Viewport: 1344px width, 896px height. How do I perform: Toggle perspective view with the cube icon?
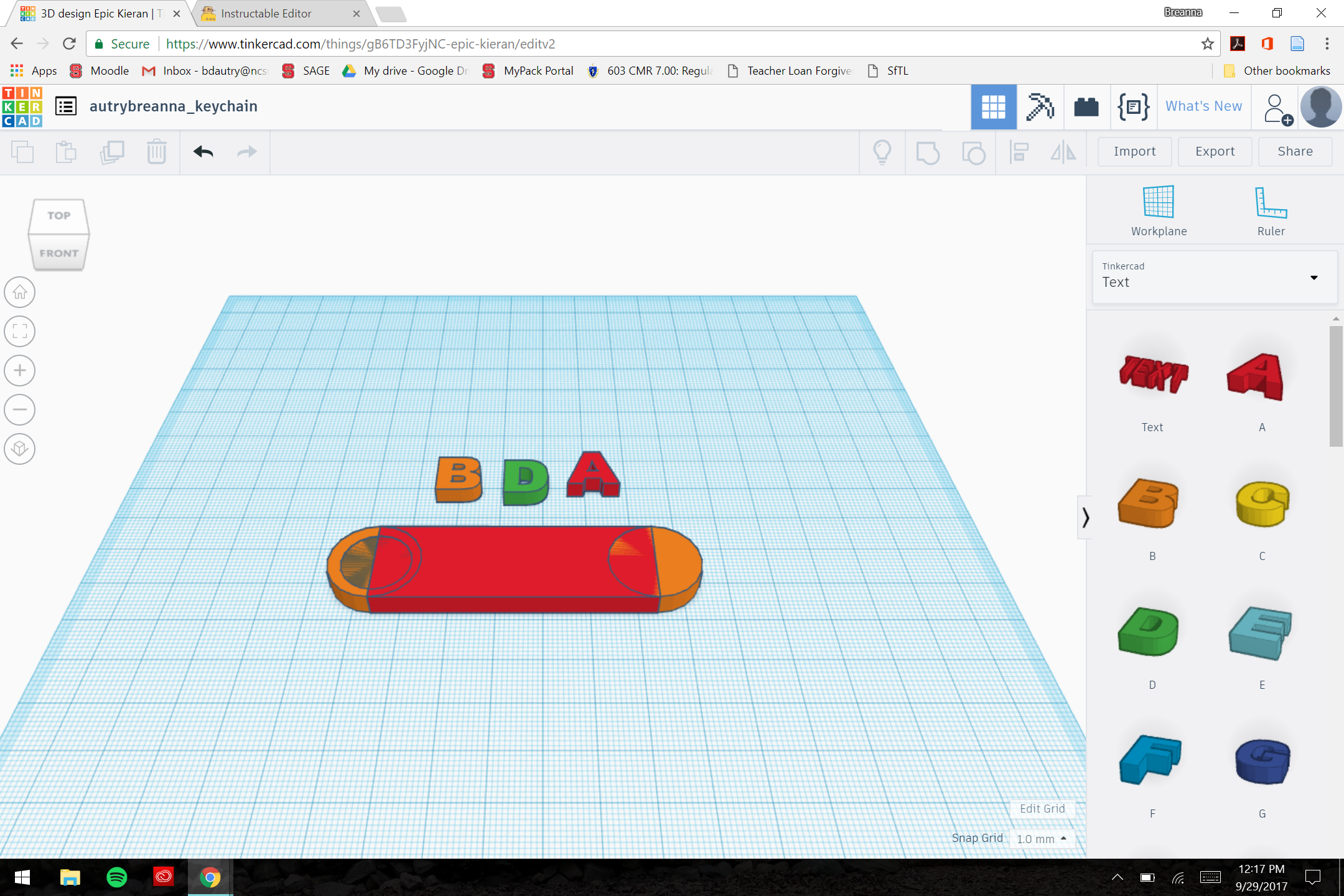click(x=19, y=449)
